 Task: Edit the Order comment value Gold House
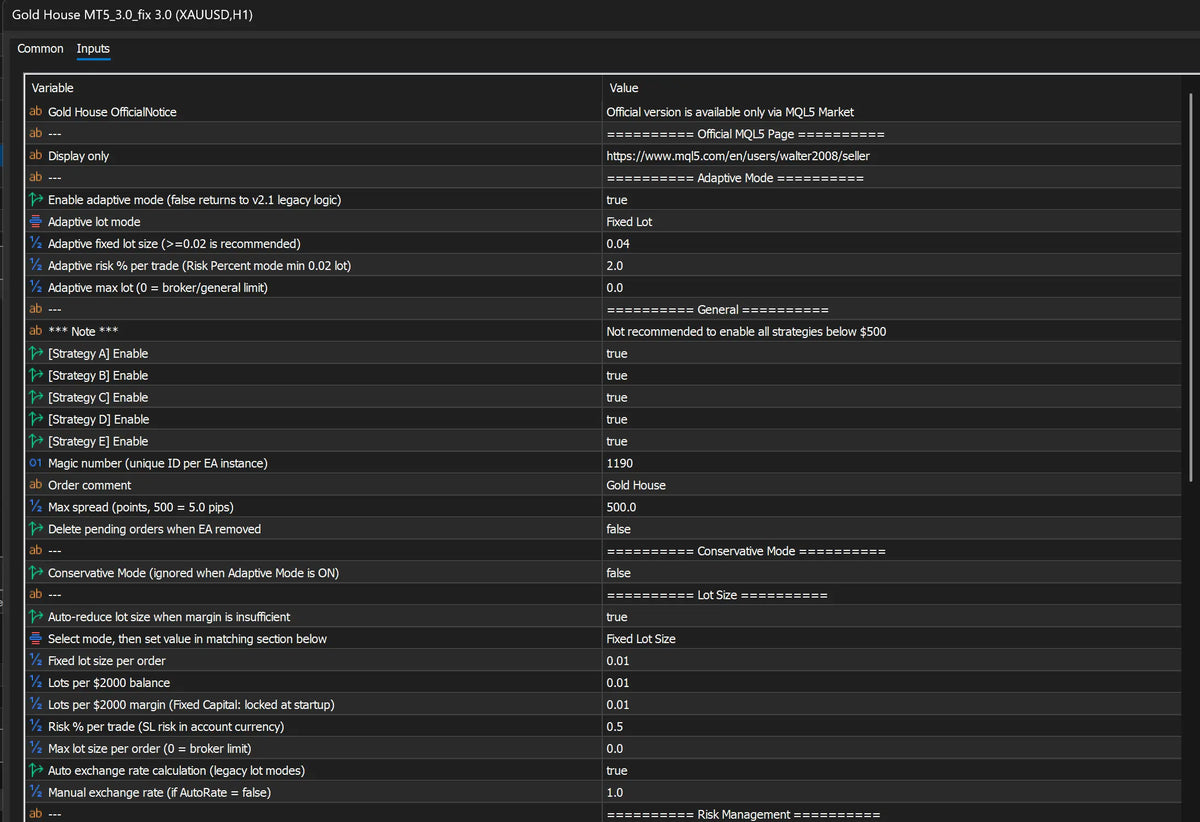(x=636, y=486)
